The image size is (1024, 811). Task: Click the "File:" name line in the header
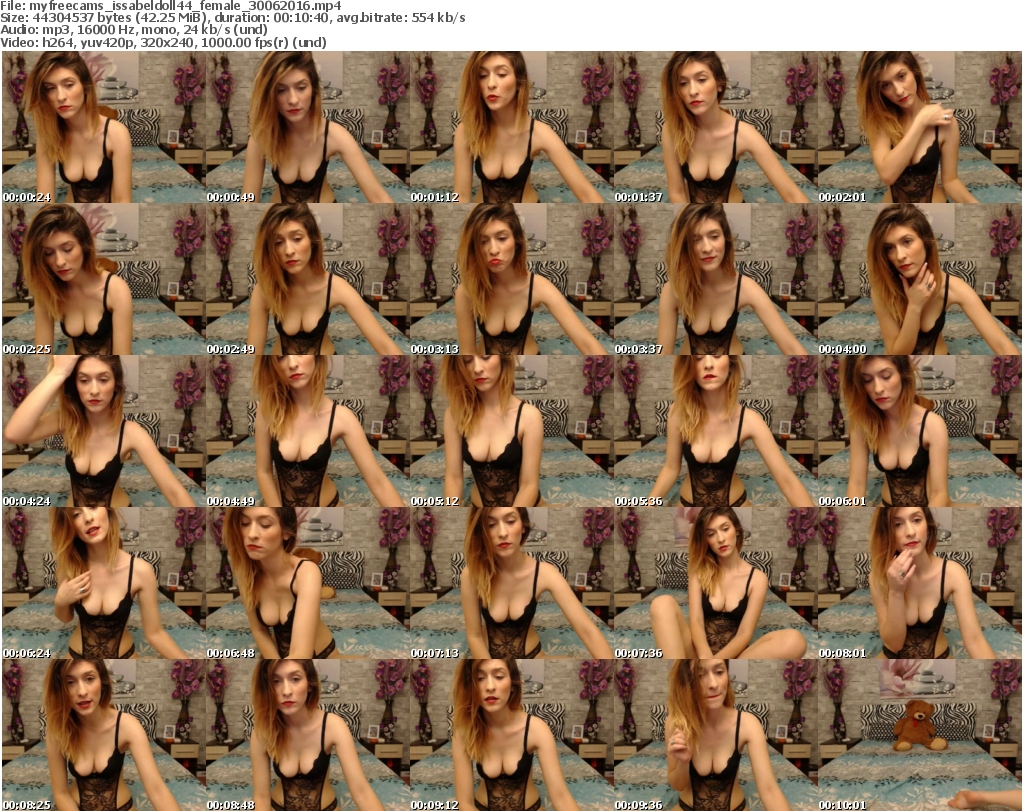[x=170, y=6]
